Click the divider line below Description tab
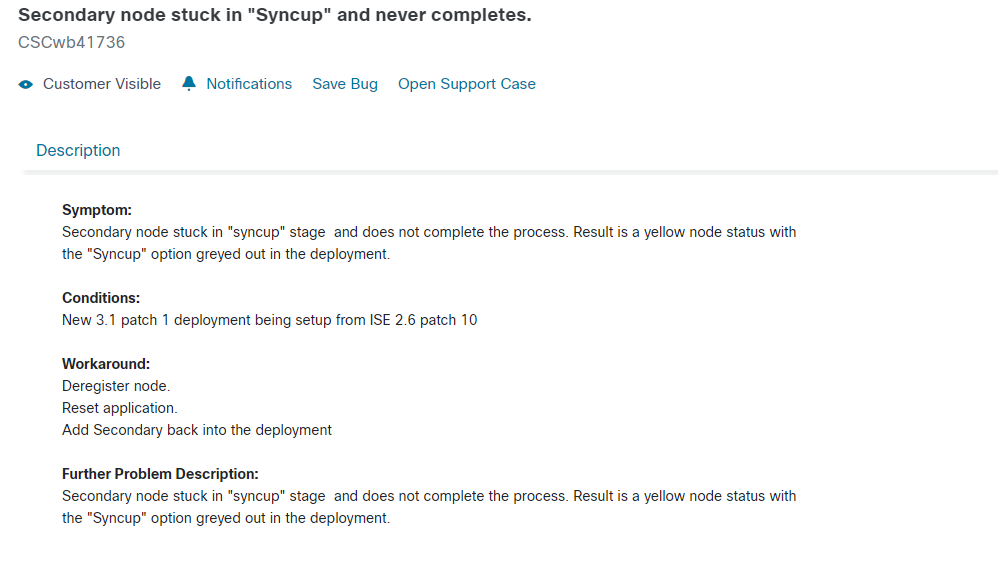Image resolution: width=998 pixels, height=562 pixels. pyautogui.click(x=508, y=172)
